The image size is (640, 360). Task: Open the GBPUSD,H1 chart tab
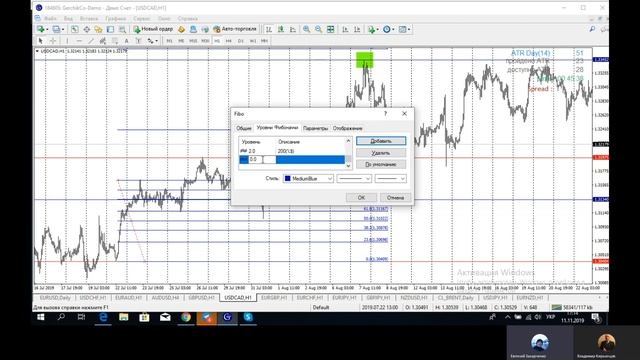pos(202,298)
